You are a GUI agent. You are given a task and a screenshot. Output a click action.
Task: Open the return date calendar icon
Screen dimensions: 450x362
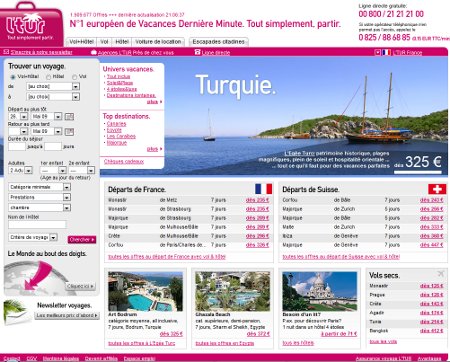pyautogui.click(x=69, y=132)
